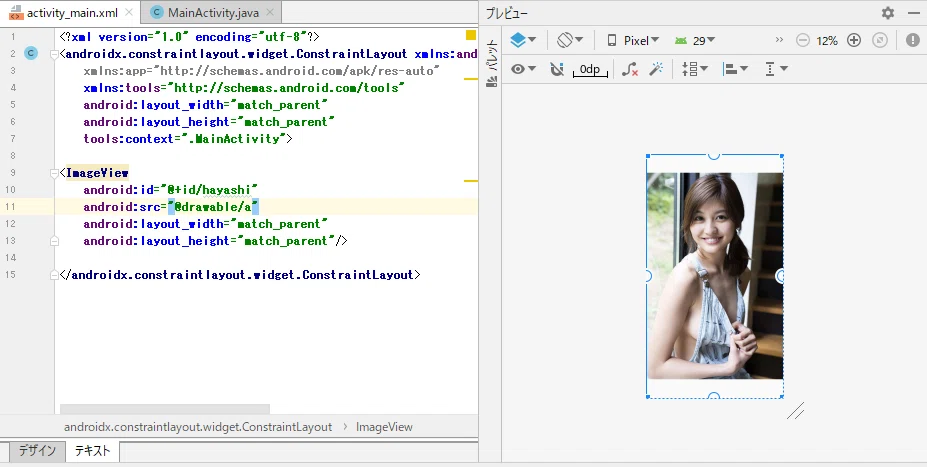Click the infer constraints magic wand
The image size is (927, 467).
656,69
